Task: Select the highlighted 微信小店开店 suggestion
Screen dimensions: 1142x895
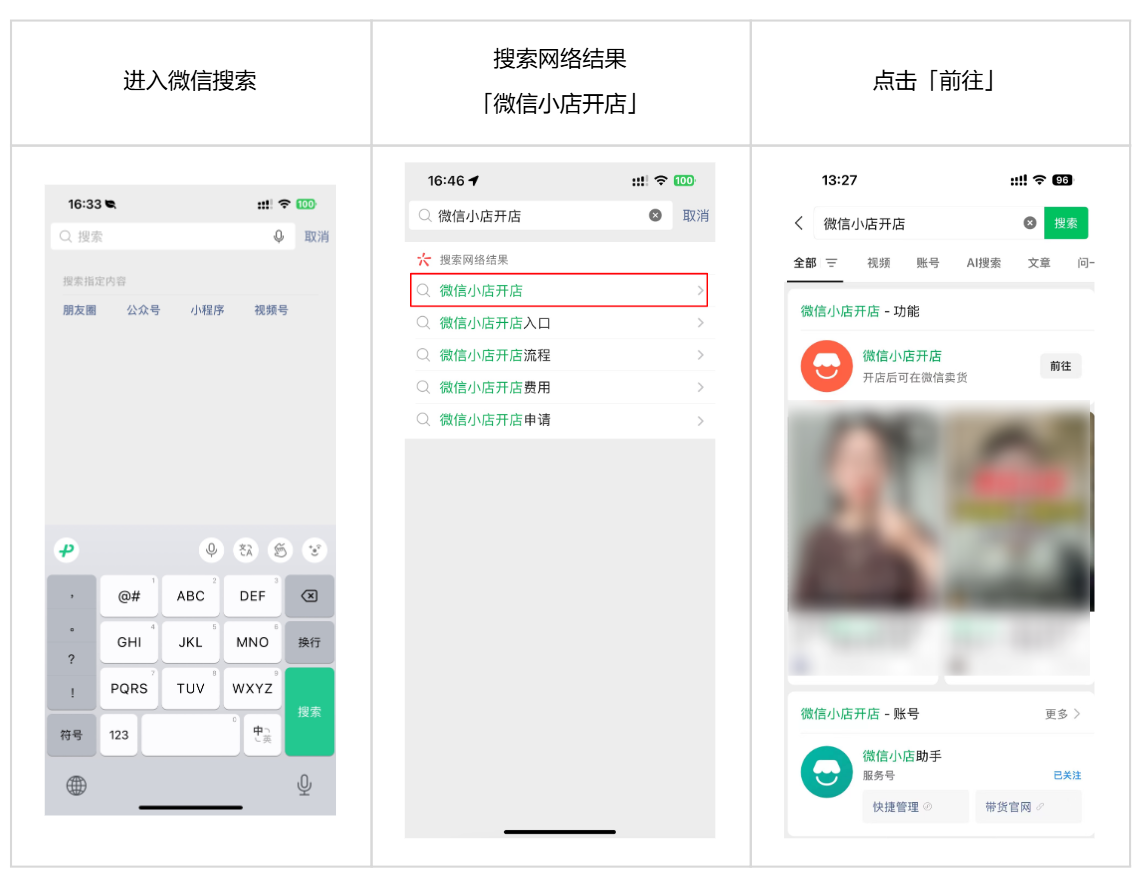Action: pyautogui.click(x=560, y=291)
